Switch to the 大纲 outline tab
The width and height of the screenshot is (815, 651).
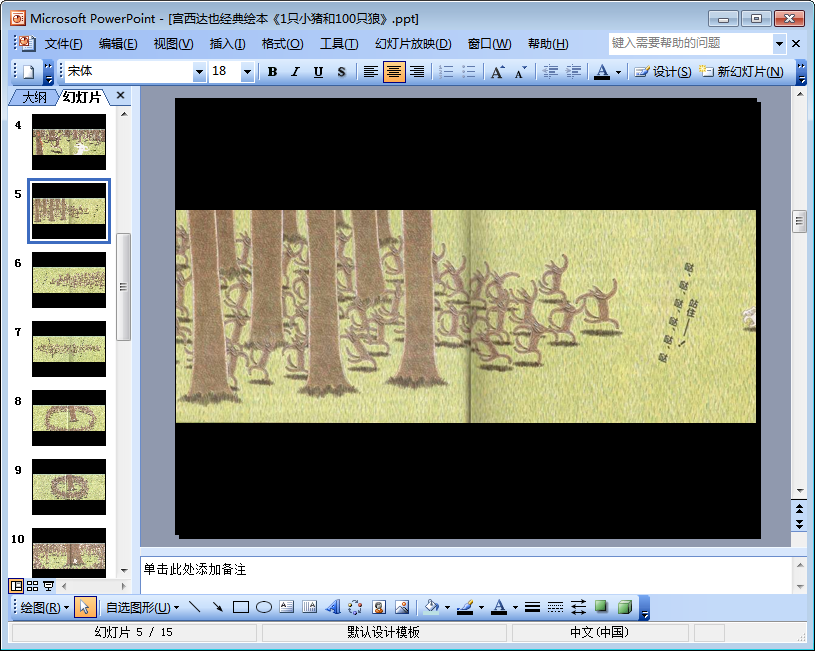(x=34, y=97)
